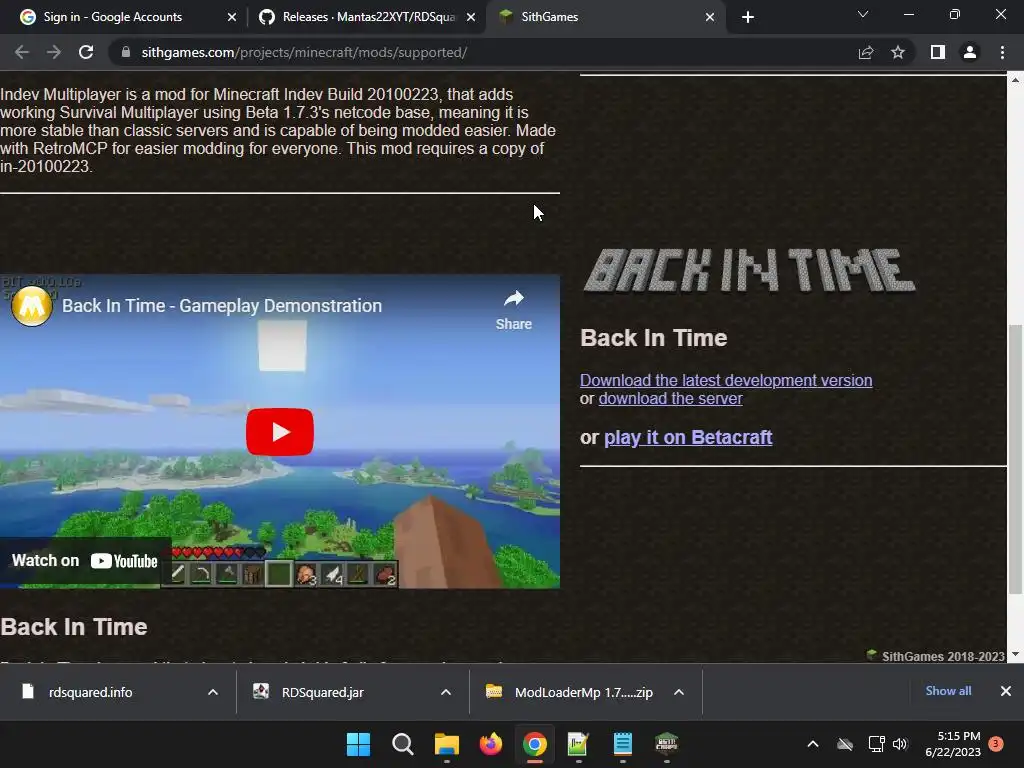Open Chrome three-dot menu
The height and width of the screenshot is (768, 1024).
(1002, 52)
